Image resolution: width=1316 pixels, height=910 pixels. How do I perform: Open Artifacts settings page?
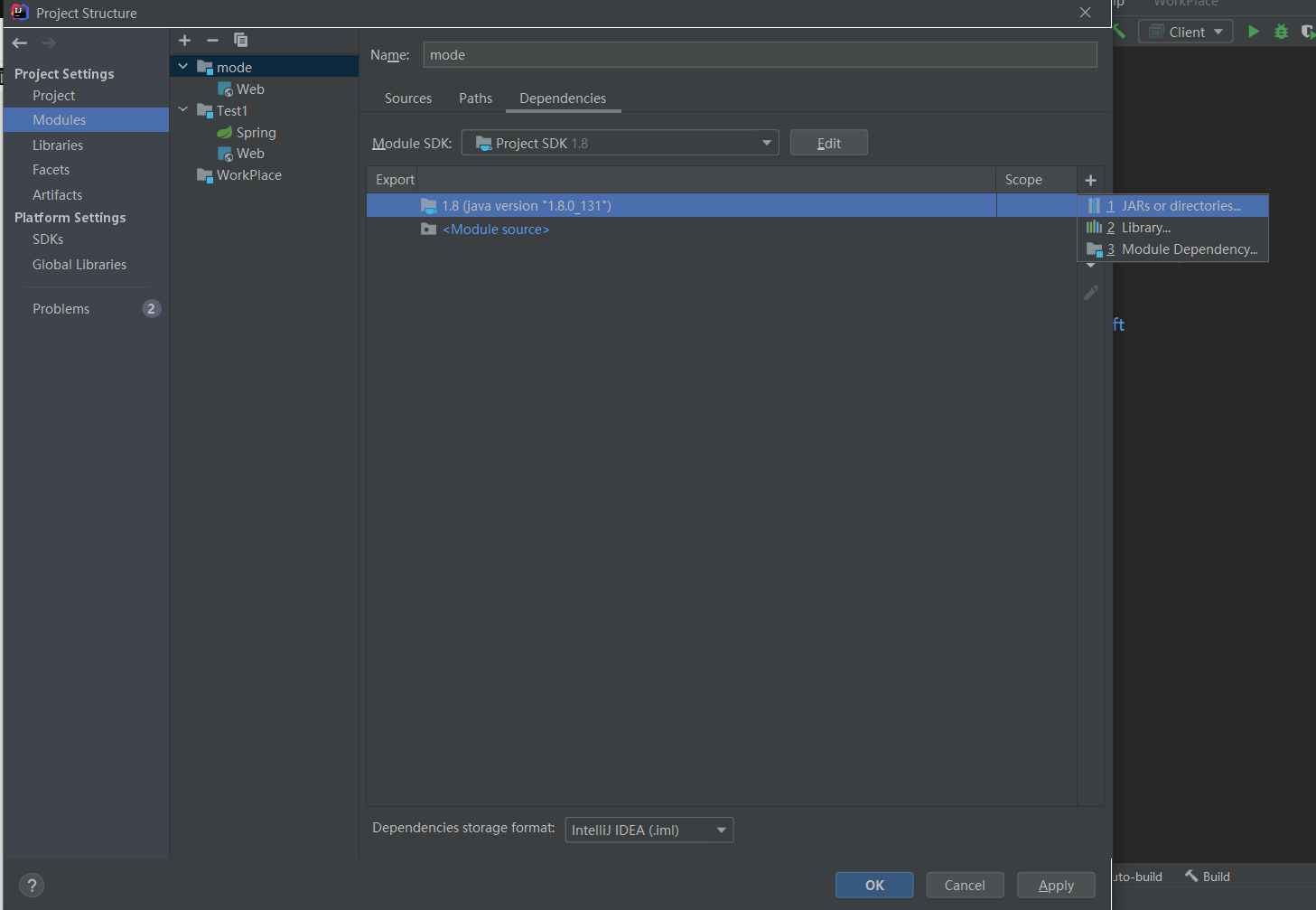tap(57, 194)
